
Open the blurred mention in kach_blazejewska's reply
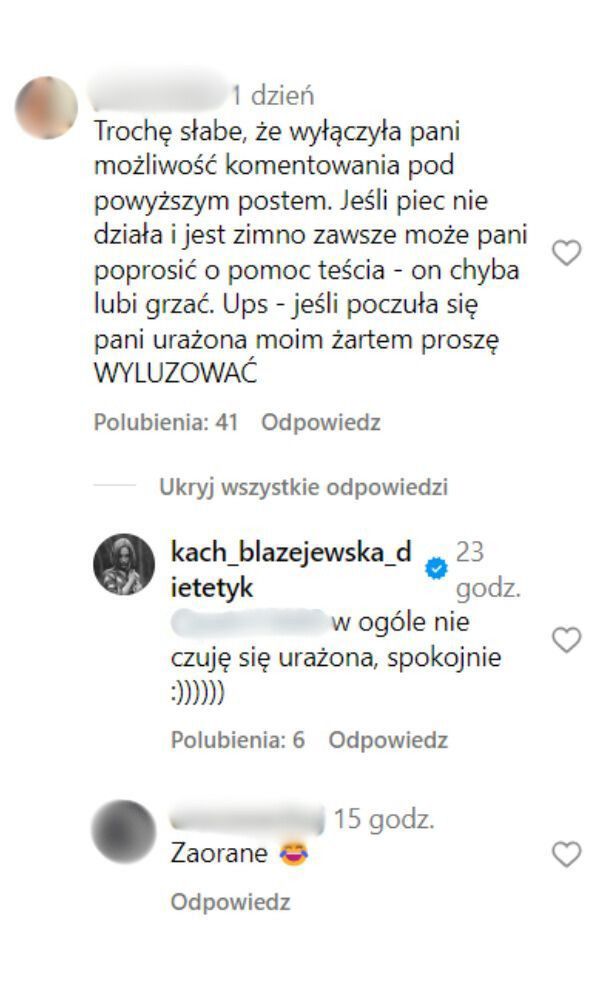(x=250, y=622)
